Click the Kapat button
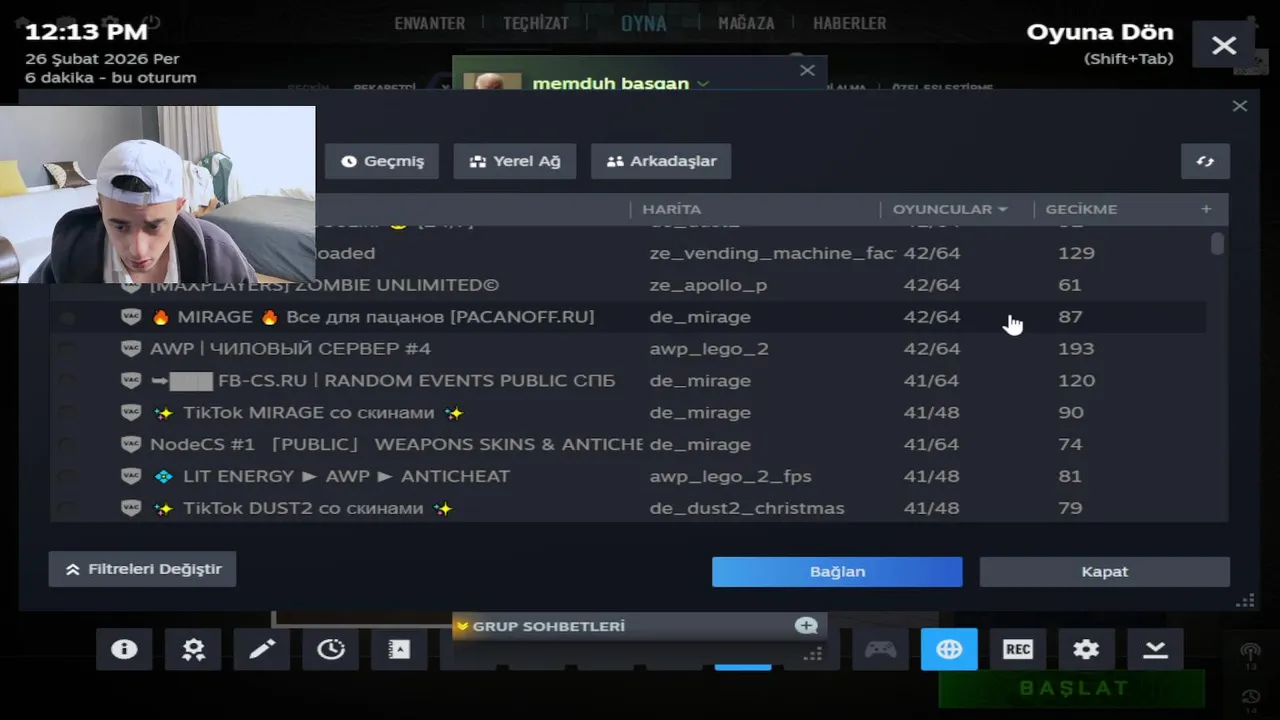Viewport: 1280px width, 720px height. click(1105, 572)
